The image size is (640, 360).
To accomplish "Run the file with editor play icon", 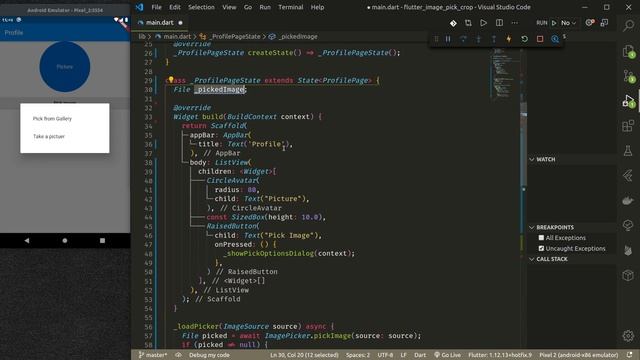I will [483, 23].
